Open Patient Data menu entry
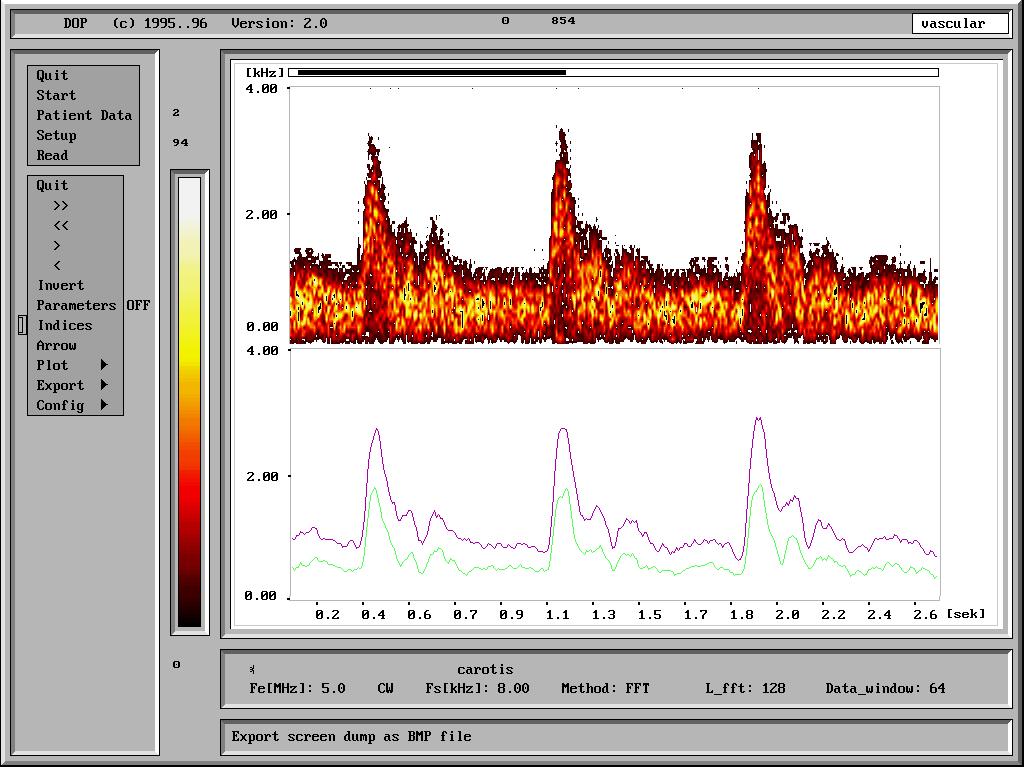 pyautogui.click(x=84, y=115)
